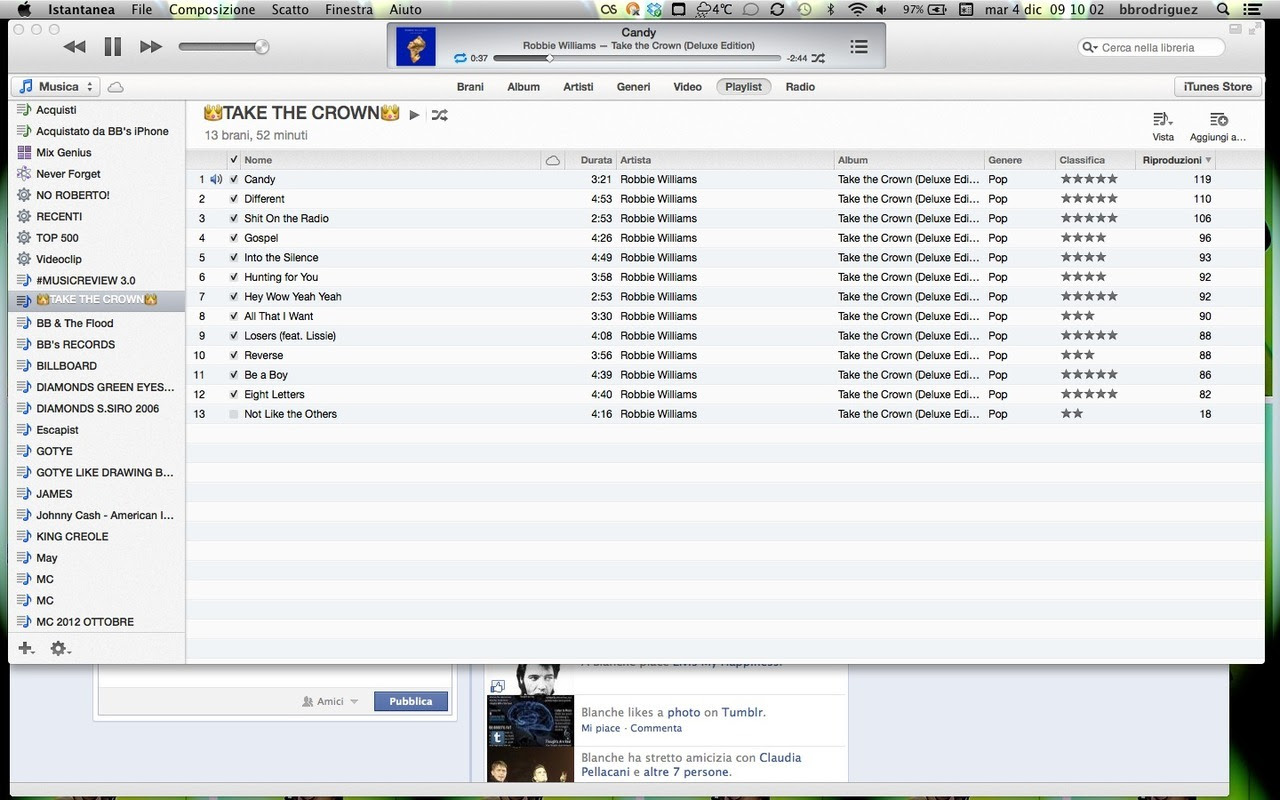Open the KING CREOLE playlist
This screenshot has width=1280, height=800.
tap(72, 536)
